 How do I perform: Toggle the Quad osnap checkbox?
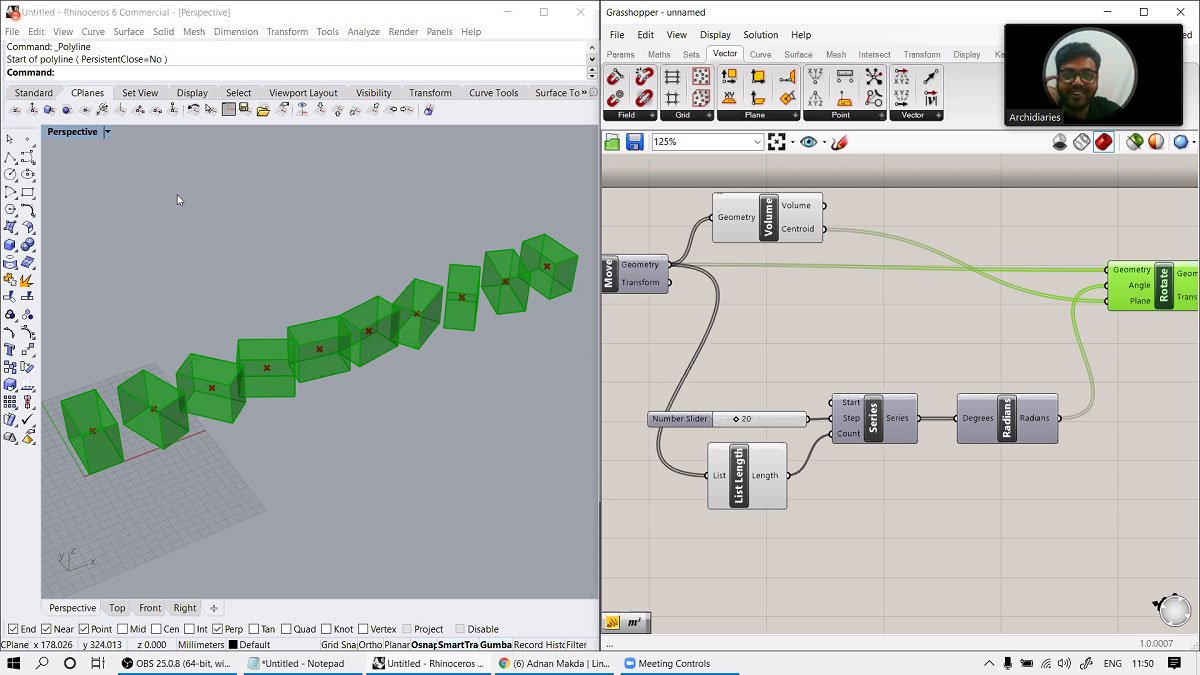tap(286, 629)
